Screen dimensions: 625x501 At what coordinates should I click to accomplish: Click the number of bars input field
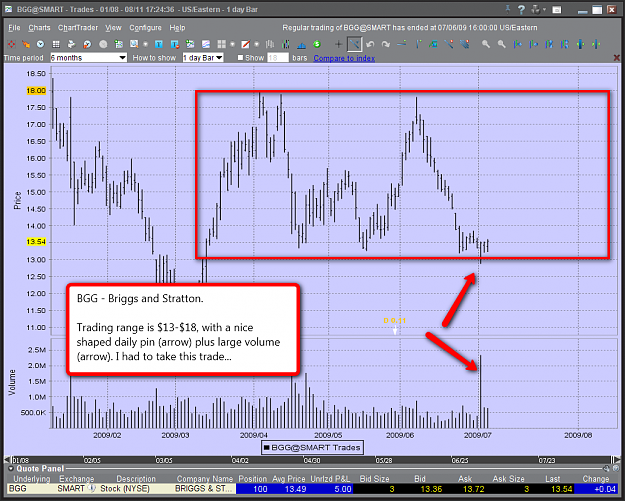pyautogui.click(x=277, y=58)
